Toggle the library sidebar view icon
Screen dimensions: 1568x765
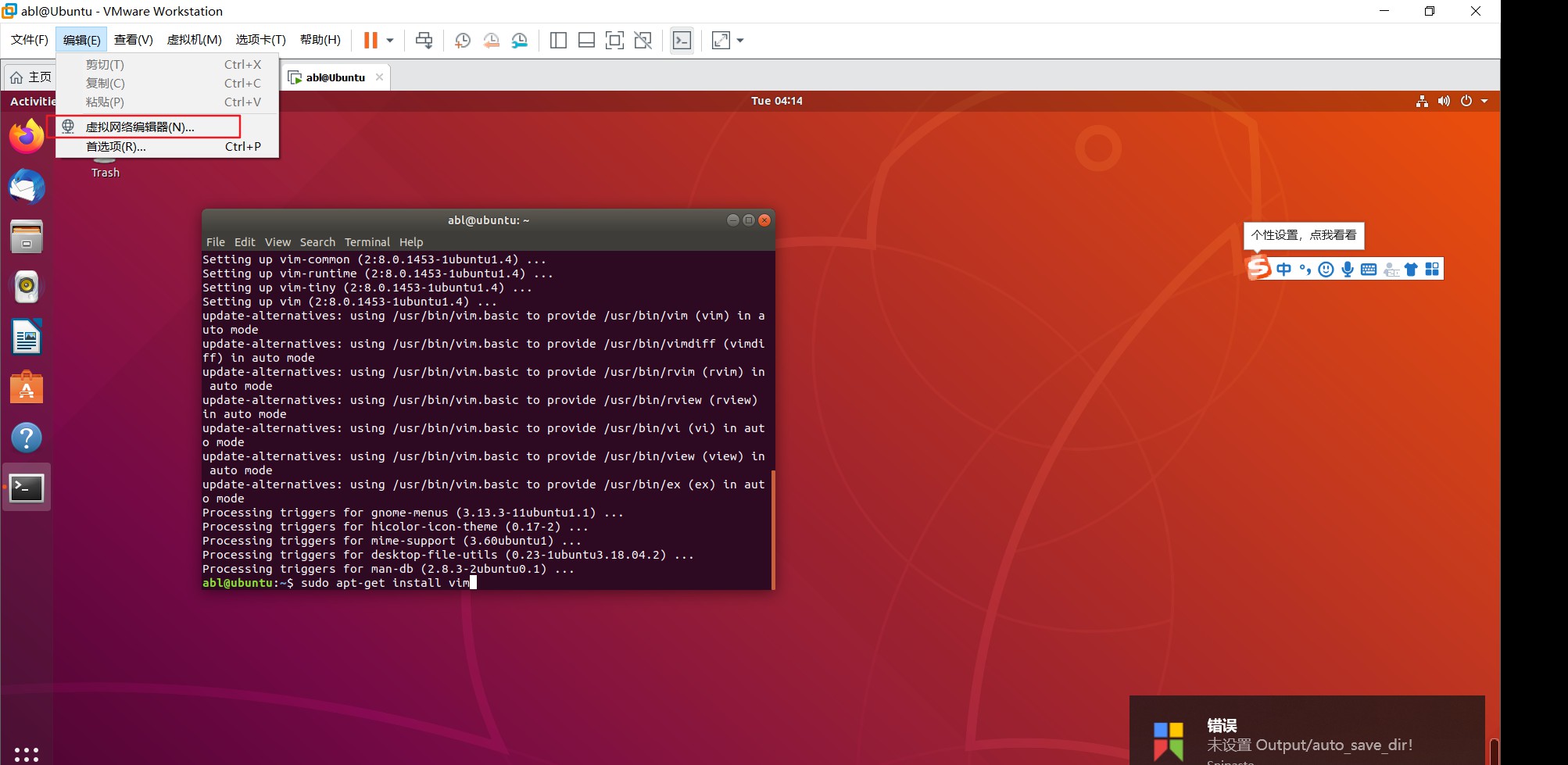(x=558, y=41)
